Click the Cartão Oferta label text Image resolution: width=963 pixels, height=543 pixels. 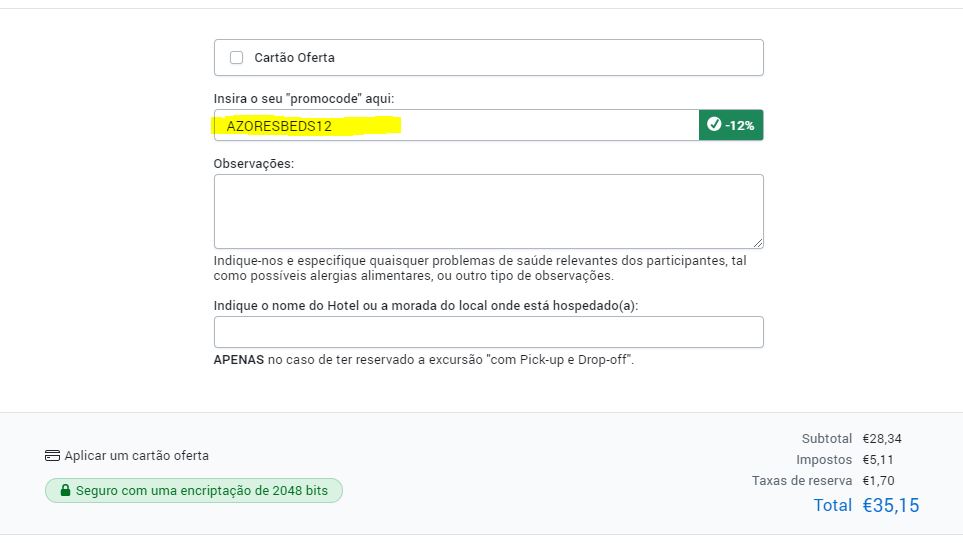pyautogui.click(x=294, y=58)
